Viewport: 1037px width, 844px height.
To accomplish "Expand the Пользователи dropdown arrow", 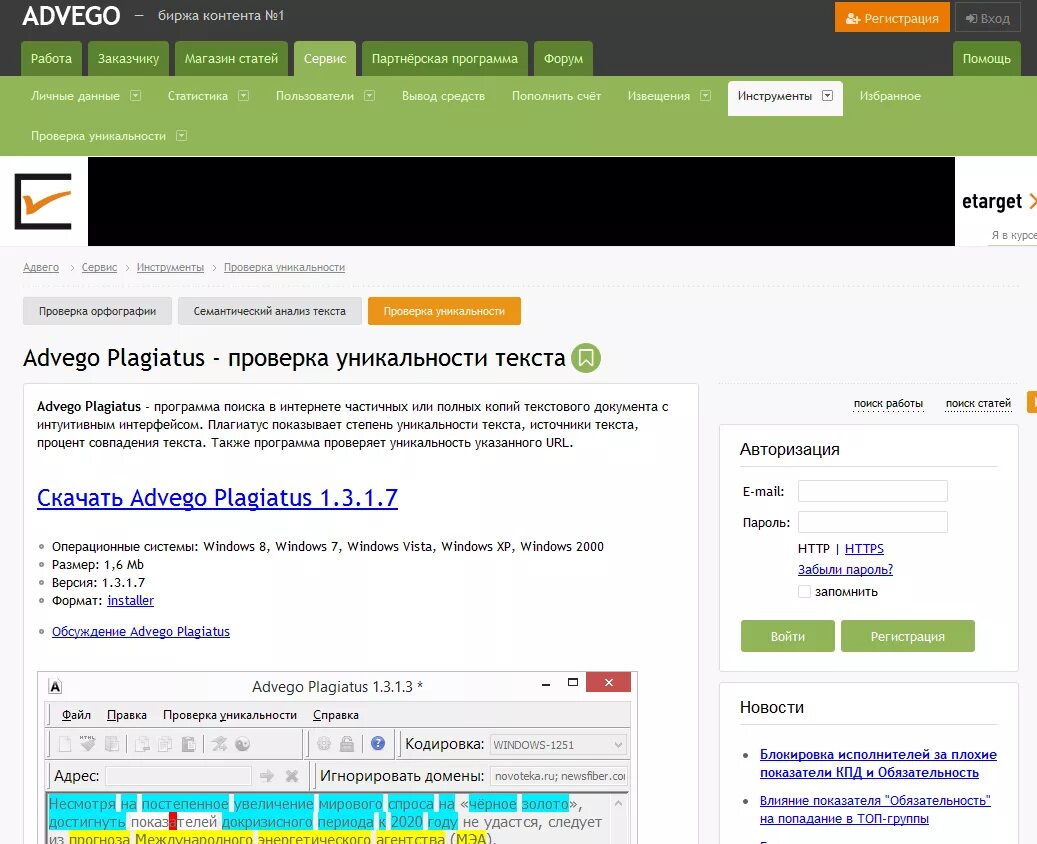I will pos(370,95).
